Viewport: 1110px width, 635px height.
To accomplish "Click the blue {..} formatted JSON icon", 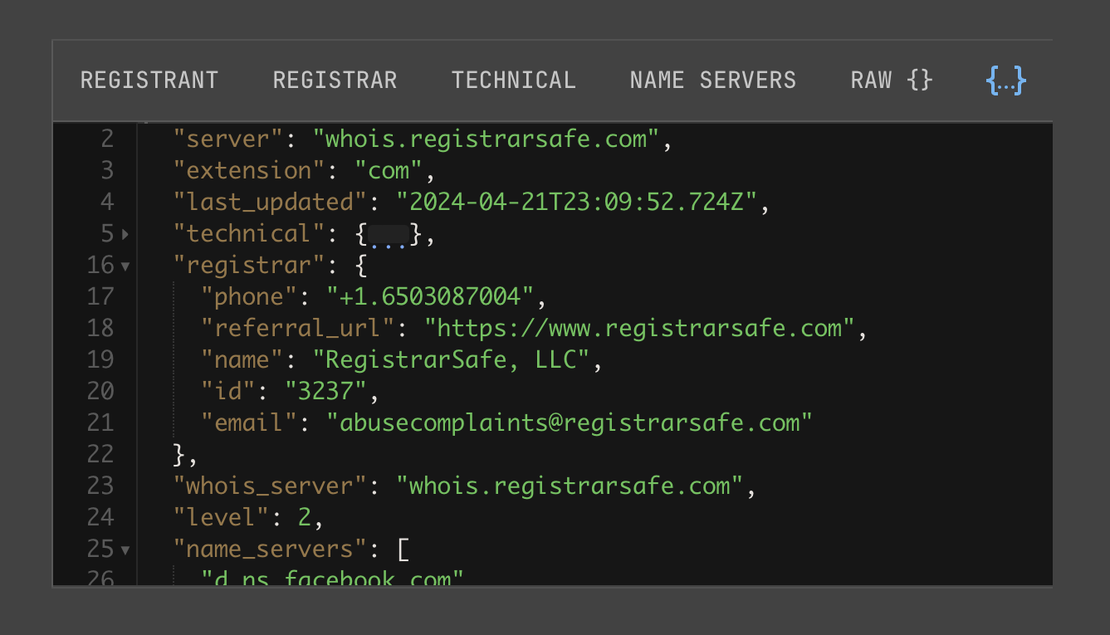I will [x=1004, y=80].
